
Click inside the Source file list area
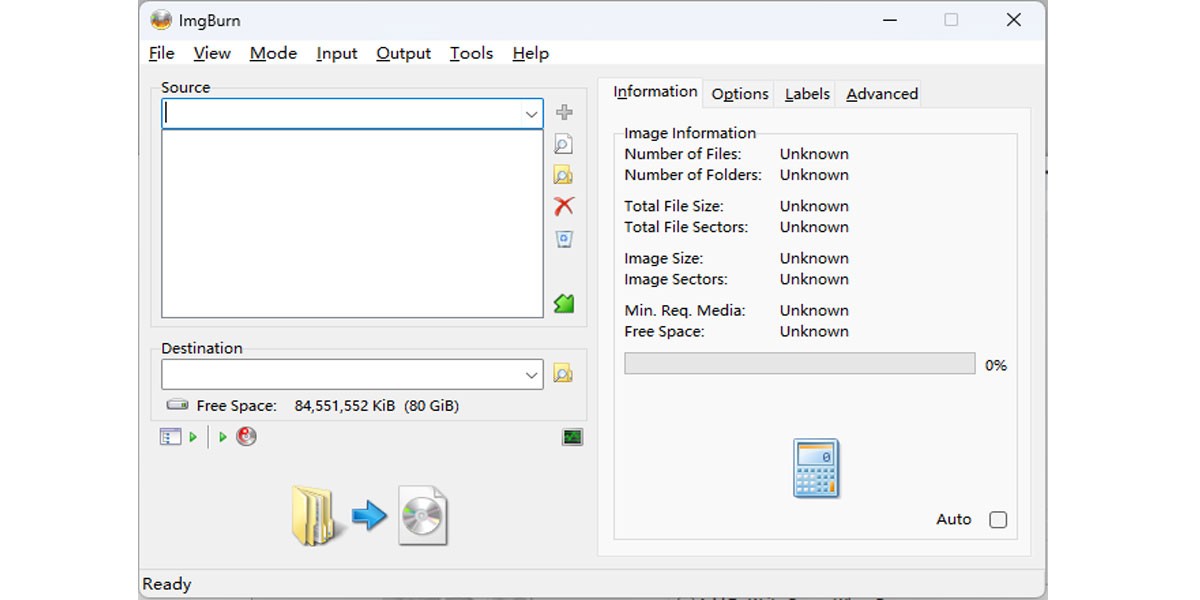point(352,223)
